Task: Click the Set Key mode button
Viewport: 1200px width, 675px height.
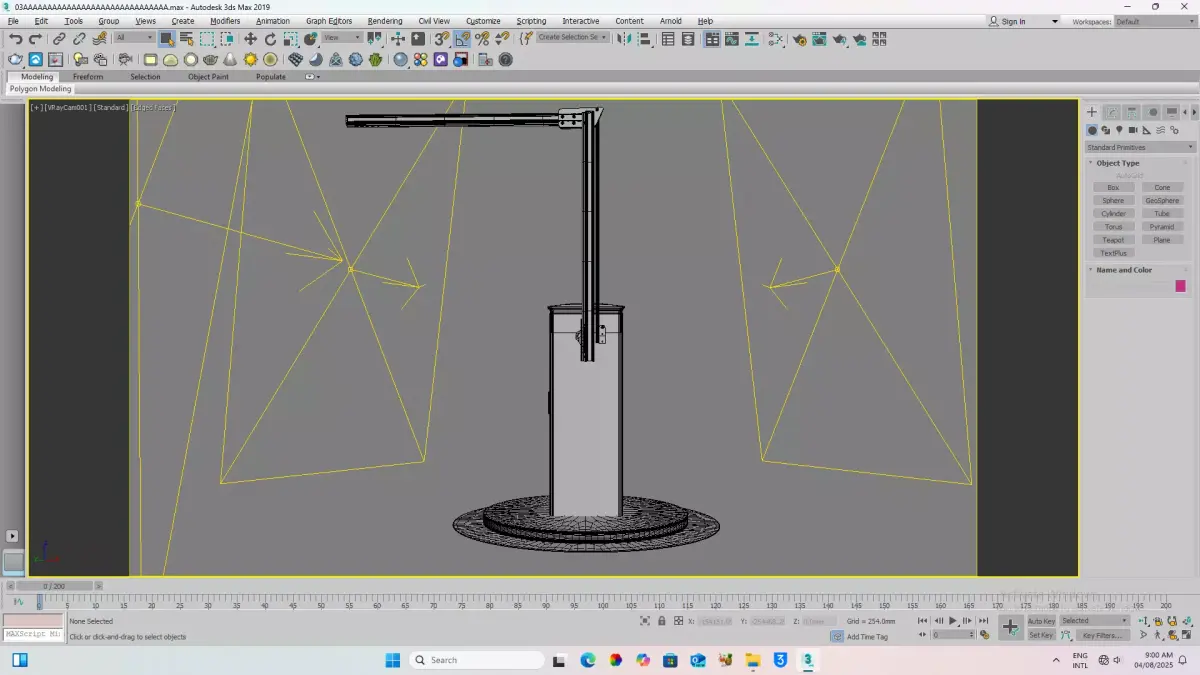Action: 1041,635
